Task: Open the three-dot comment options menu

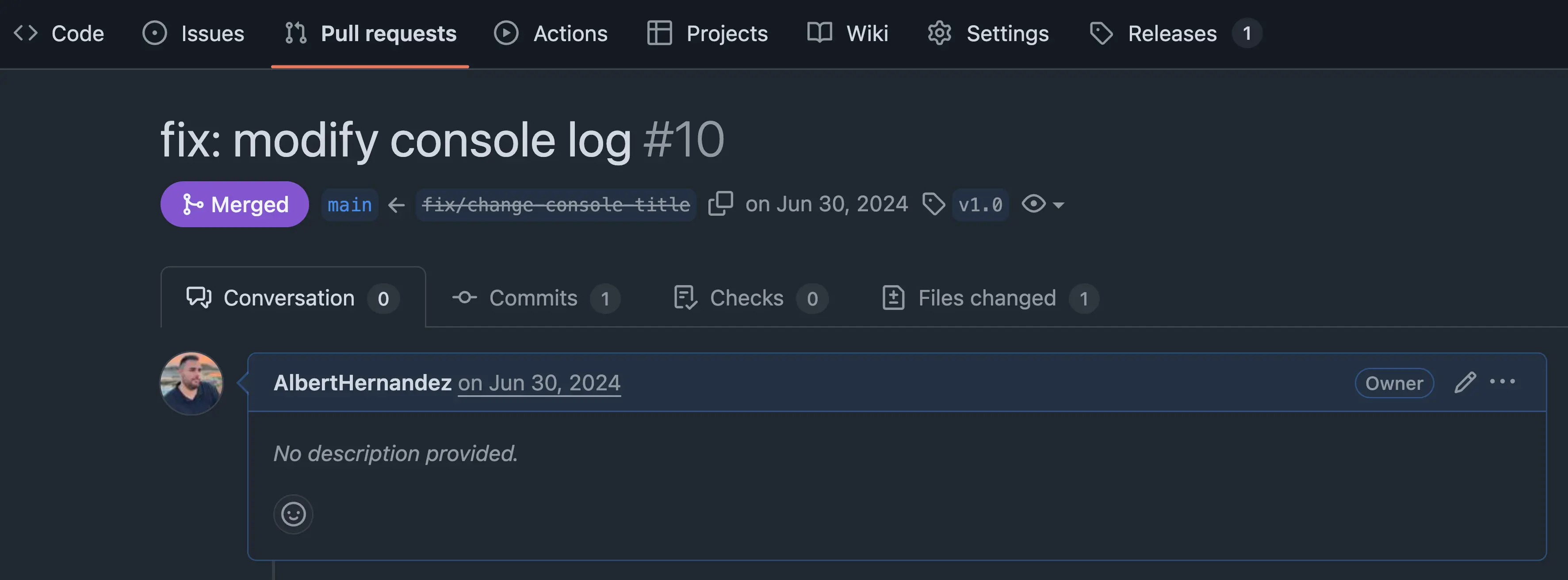Action: 1502,382
